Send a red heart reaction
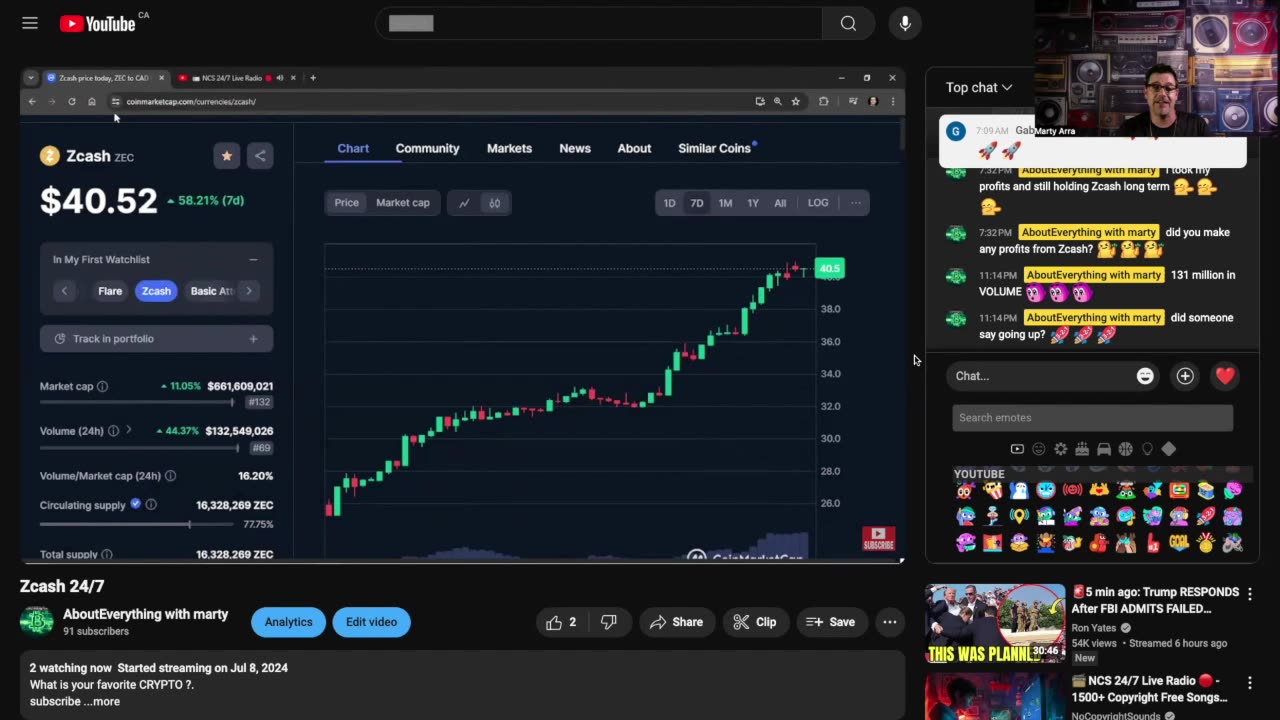Viewport: 1280px width, 720px height. (1225, 376)
